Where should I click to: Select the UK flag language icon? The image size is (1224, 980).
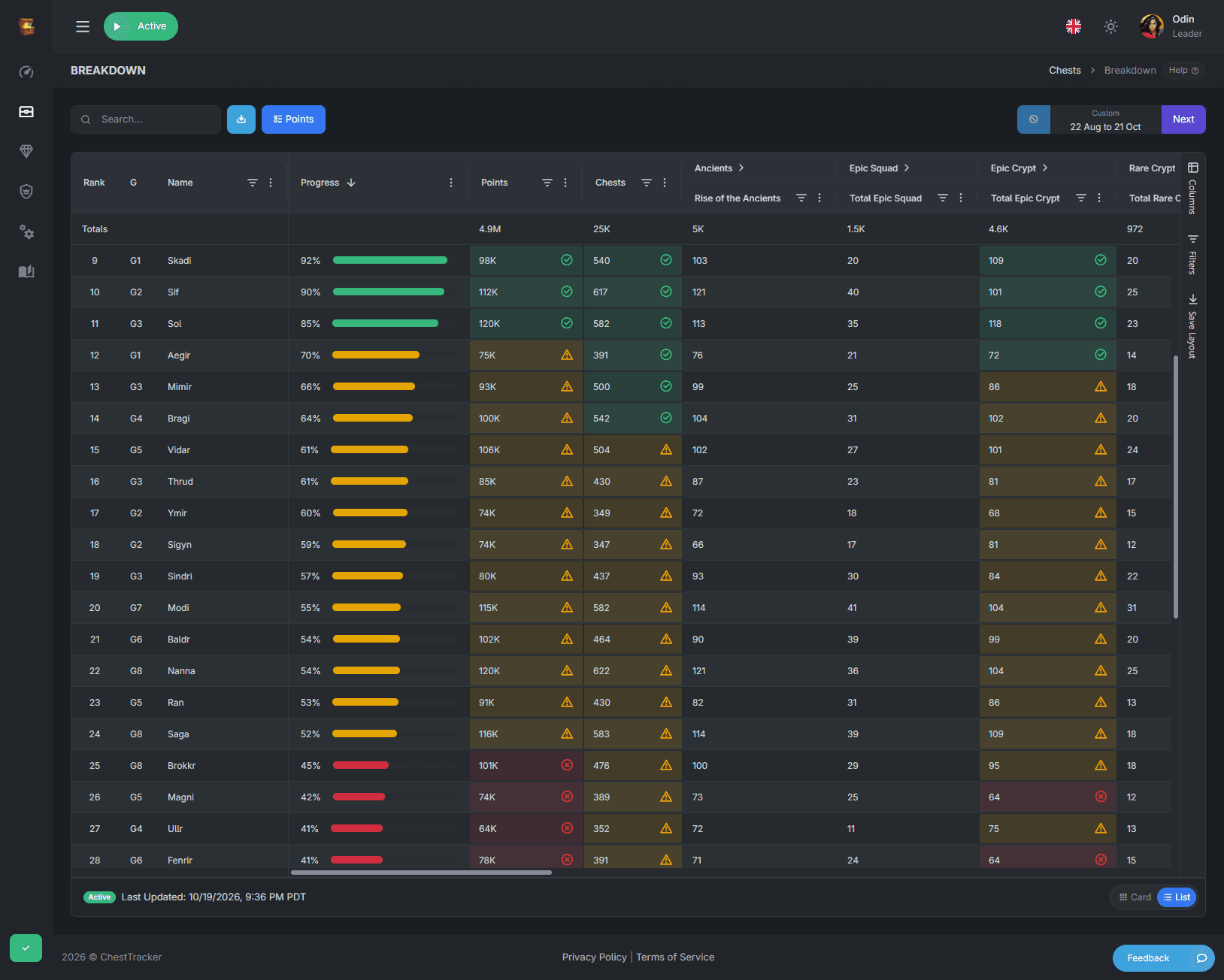pyautogui.click(x=1074, y=26)
